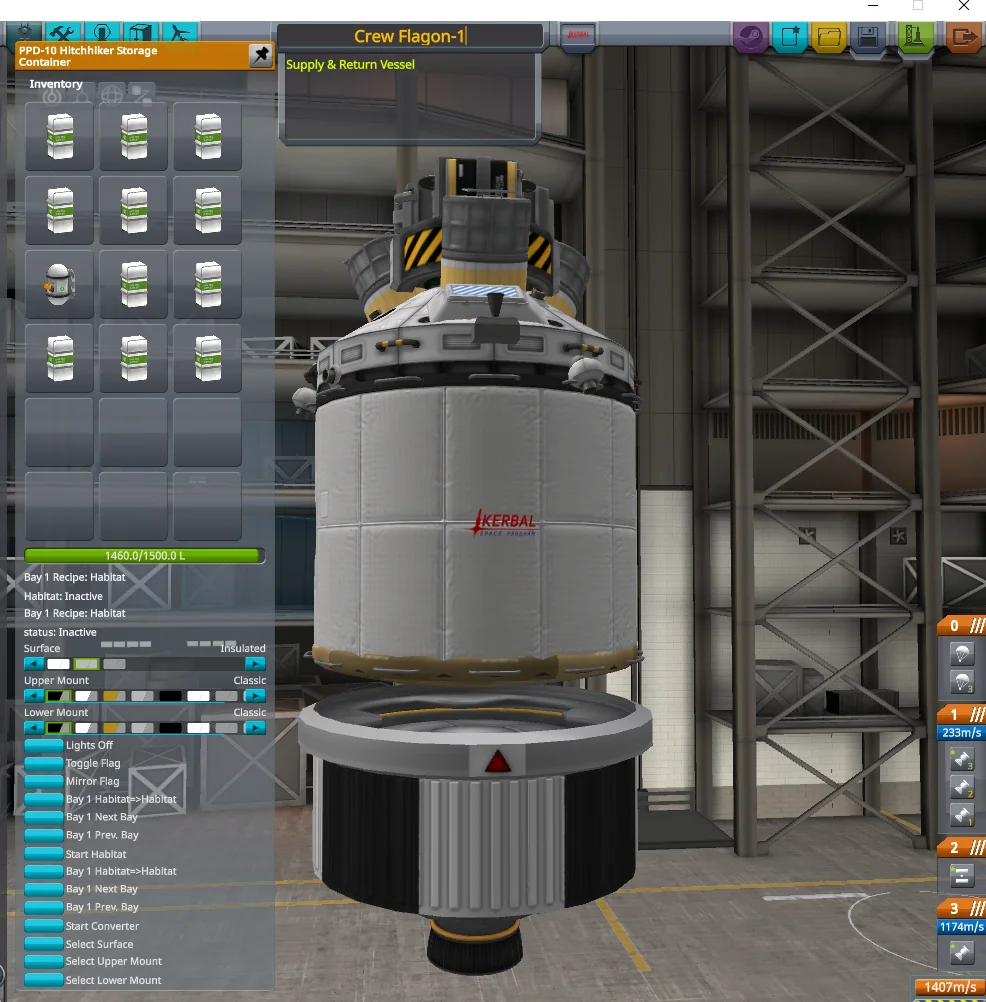
Task: Choose the white-gray Lower Mount swatch
Action: pos(86,728)
